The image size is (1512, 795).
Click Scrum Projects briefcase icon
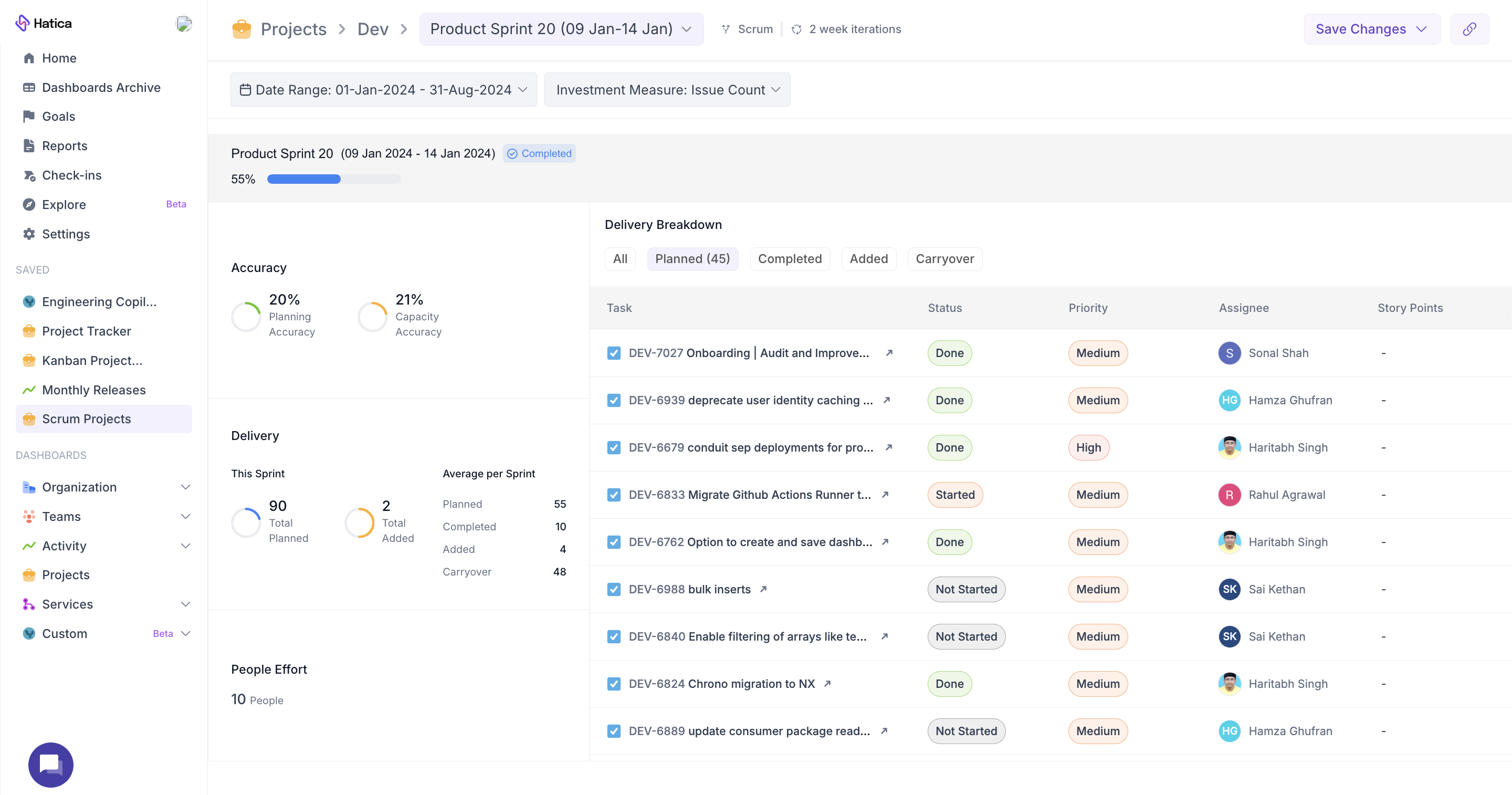coord(29,419)
